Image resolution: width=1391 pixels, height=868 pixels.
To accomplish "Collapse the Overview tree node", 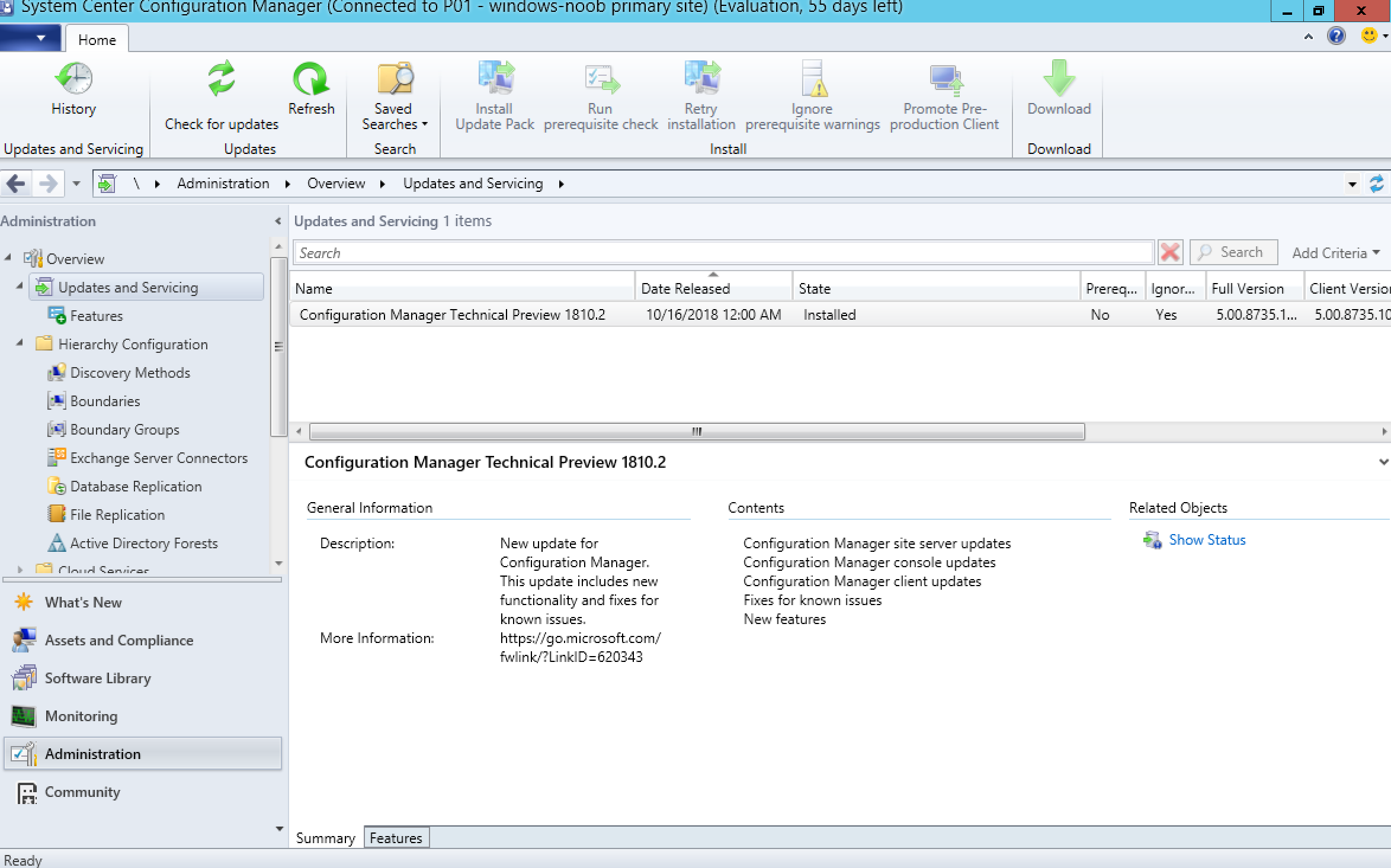I will click(x=8, y=257).
